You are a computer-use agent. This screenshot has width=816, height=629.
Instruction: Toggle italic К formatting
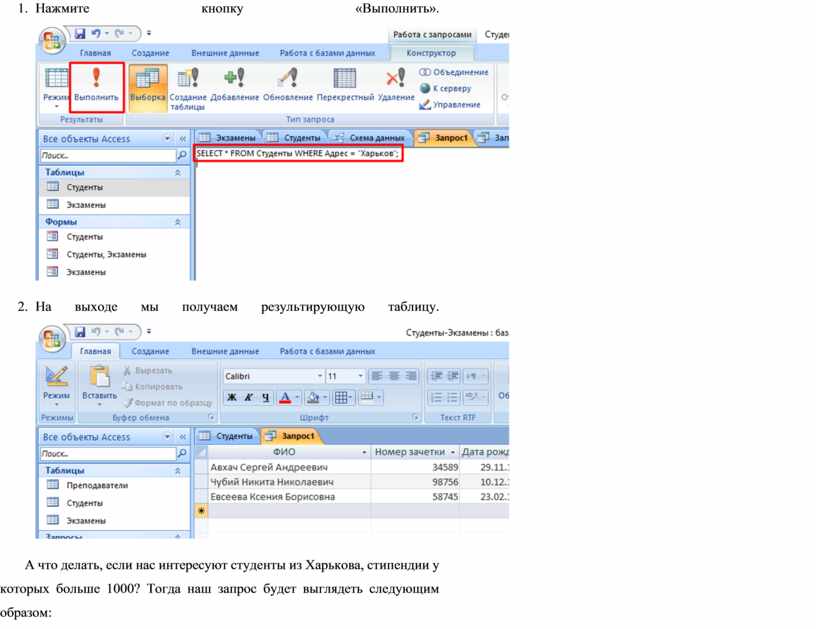click(x=249, y=397)
